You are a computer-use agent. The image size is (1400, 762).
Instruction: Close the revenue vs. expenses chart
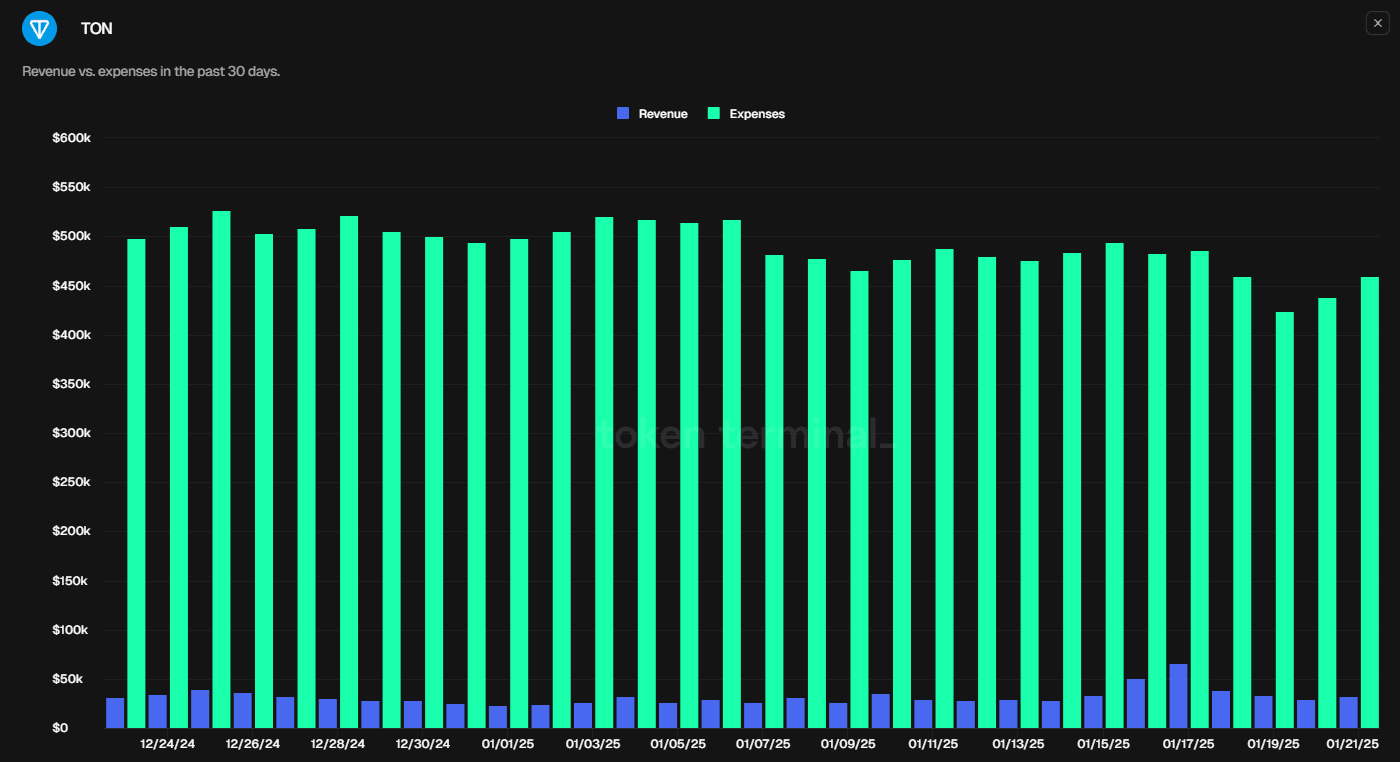click(x=1377, y=23)
